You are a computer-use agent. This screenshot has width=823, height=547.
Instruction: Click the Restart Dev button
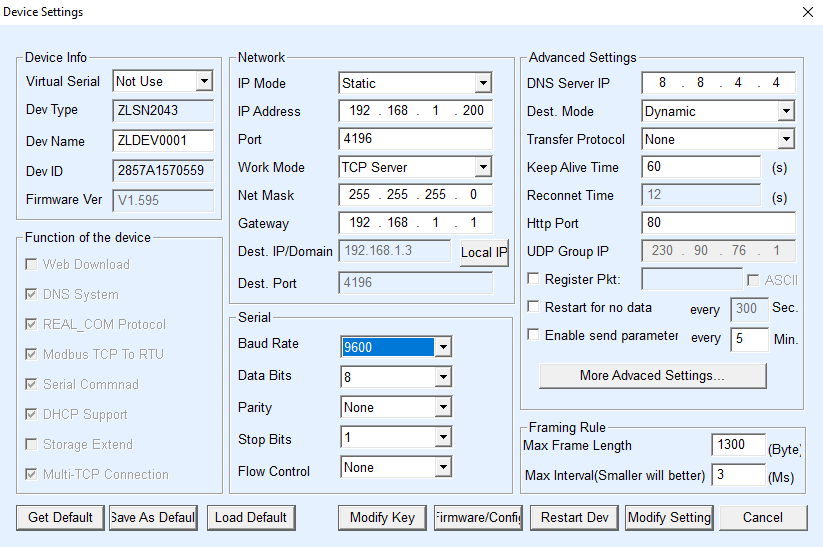point(574,517)
